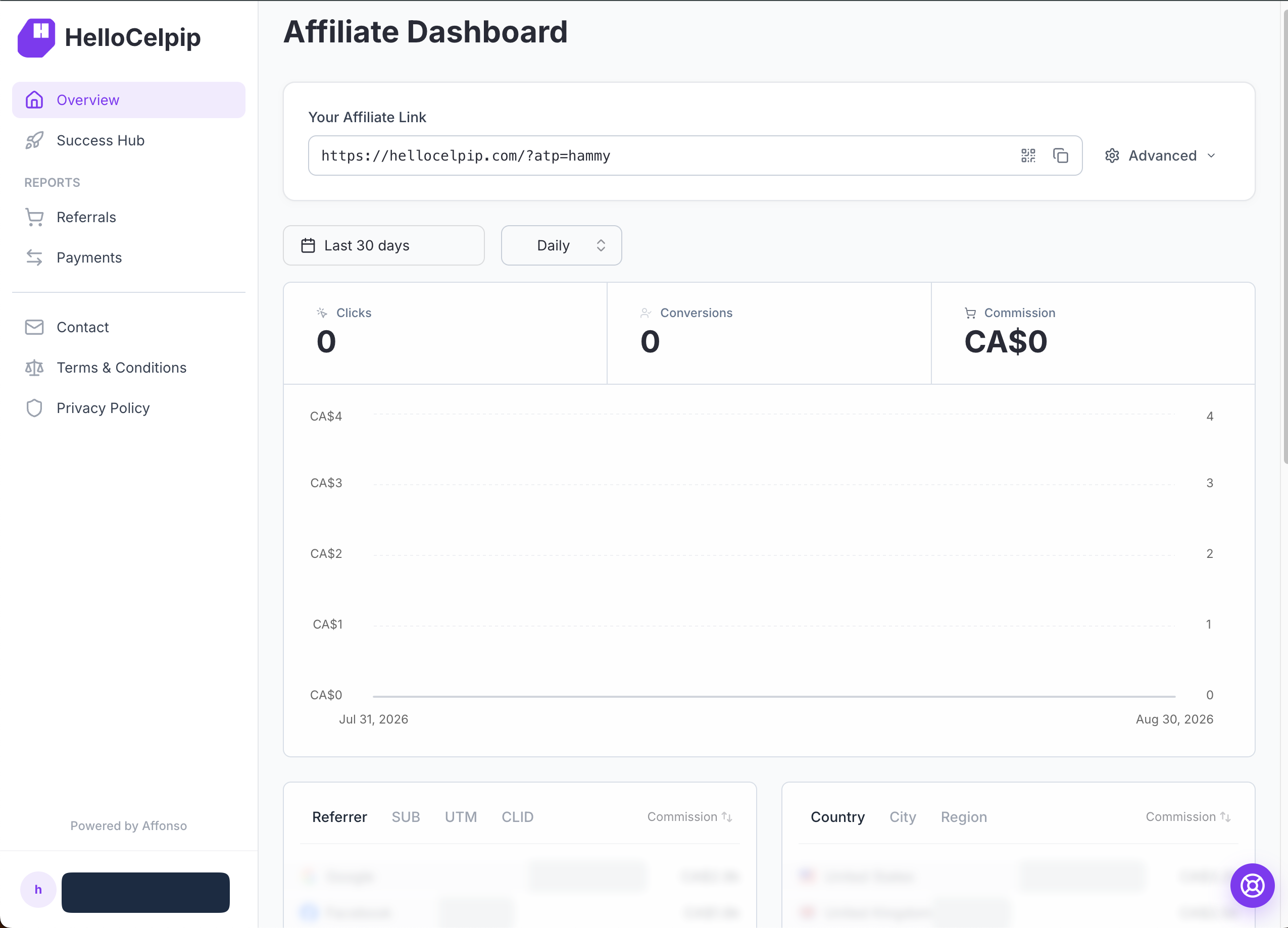Click the Terms scales icon
This screenshot has height=928, width=1288.
34,367
